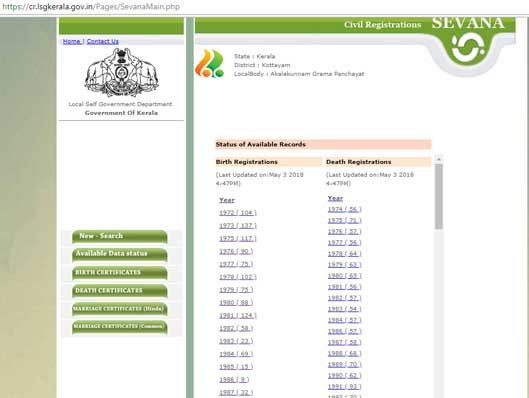The height and width of the screenshot is (398, 529).
Task: Open death registrations for year 1977
Action: [344, 243]
